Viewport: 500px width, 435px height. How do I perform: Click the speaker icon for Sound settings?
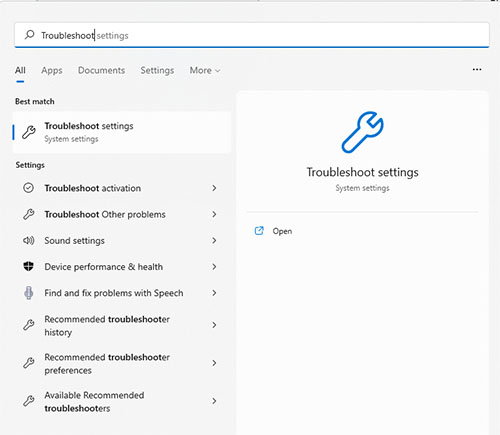point(29,240)
